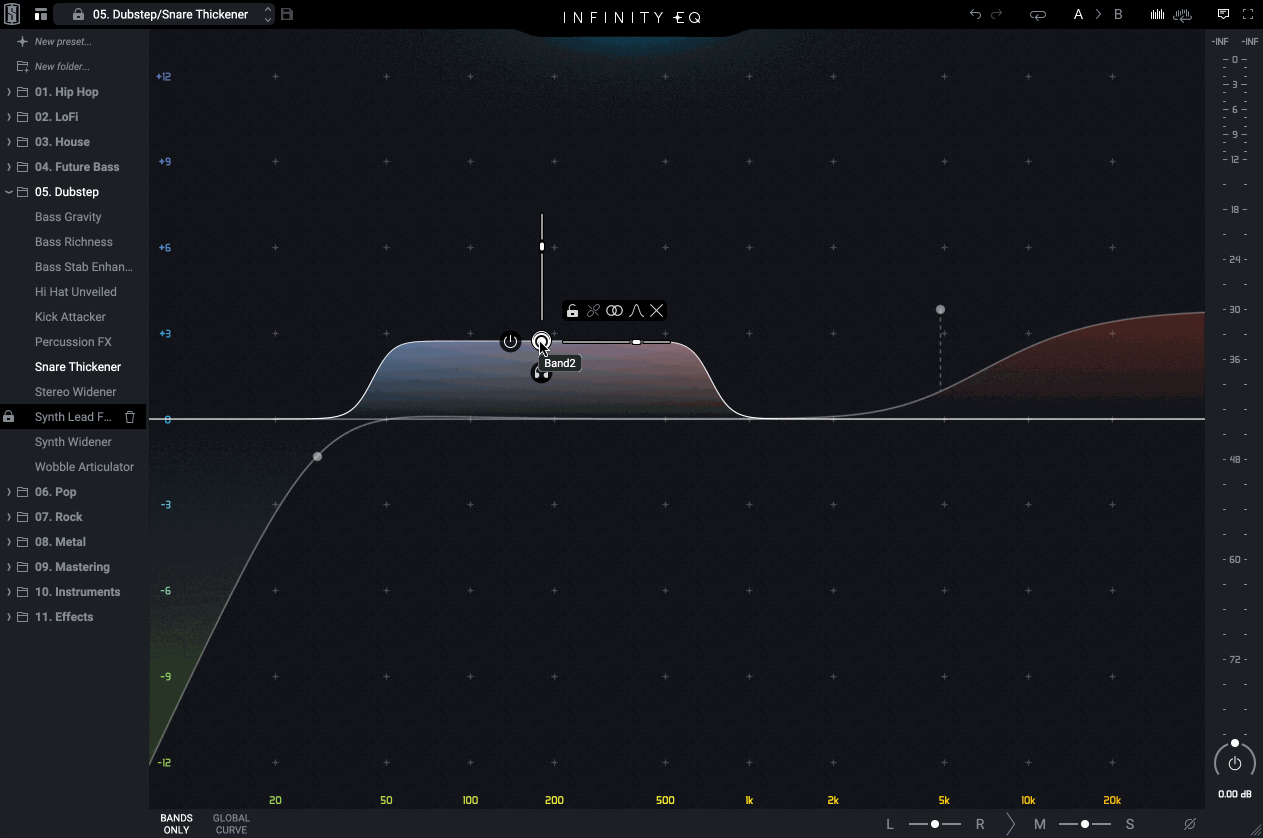The height and width of the screenshot is (838, 1263).
Task: Click the redo arrow icon
Action: pyautogui.click(x=996, y=15)
